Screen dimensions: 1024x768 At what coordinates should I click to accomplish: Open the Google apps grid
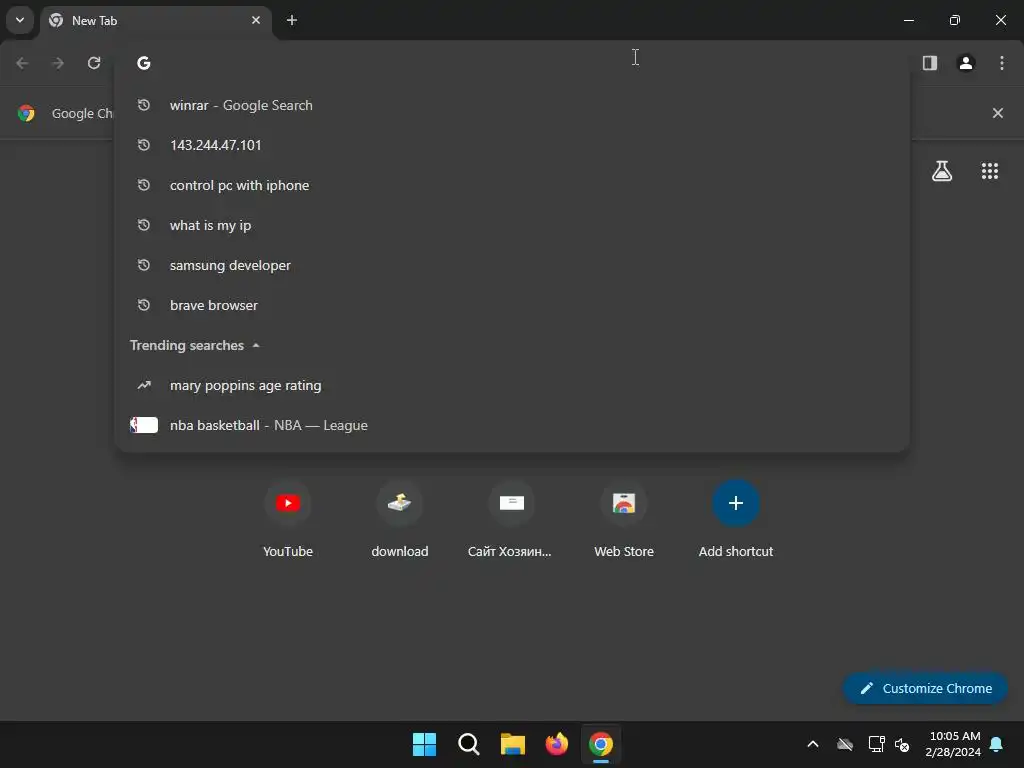[x=989, y=171]
